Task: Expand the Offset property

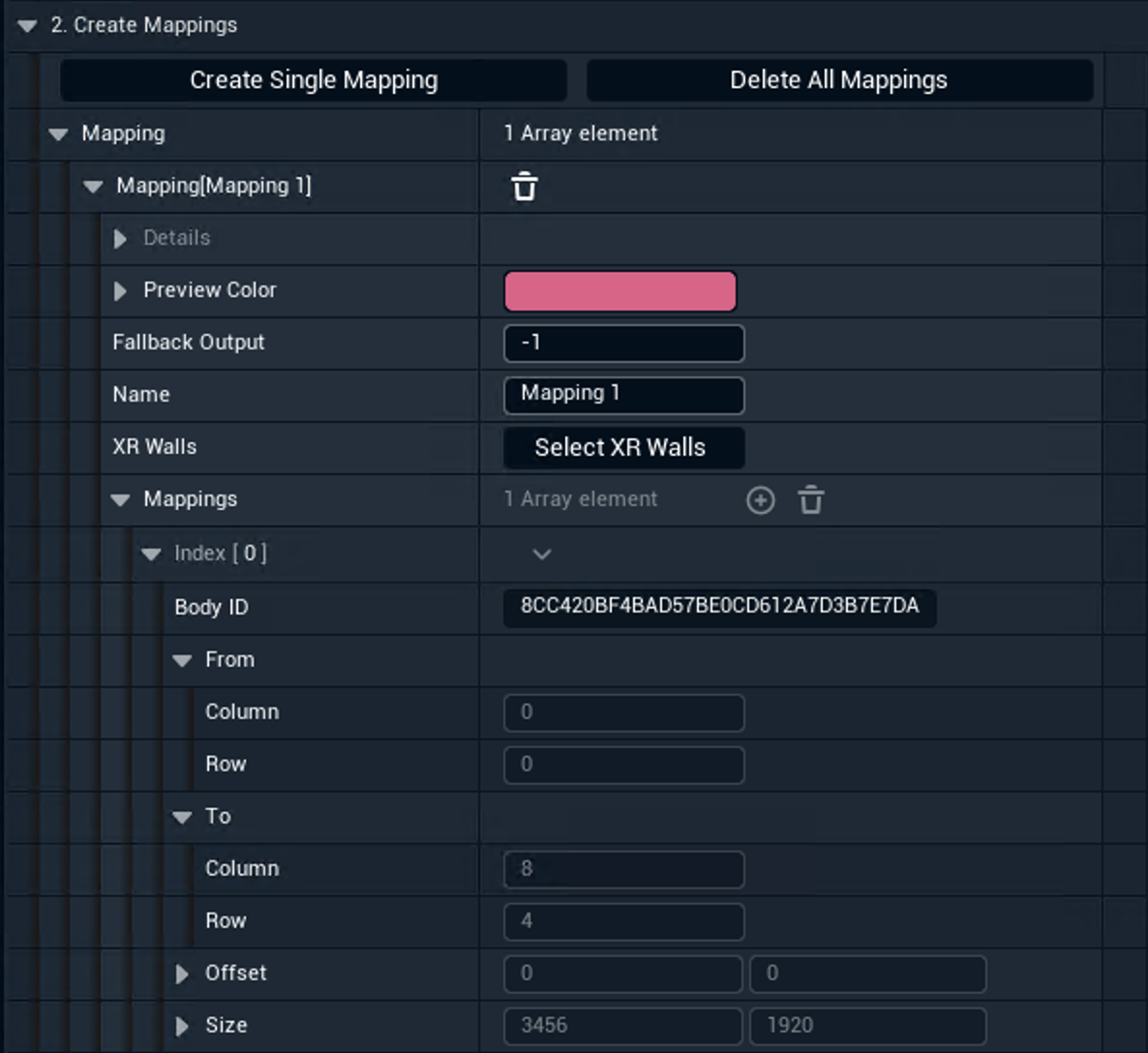Action: pos(182,975)
